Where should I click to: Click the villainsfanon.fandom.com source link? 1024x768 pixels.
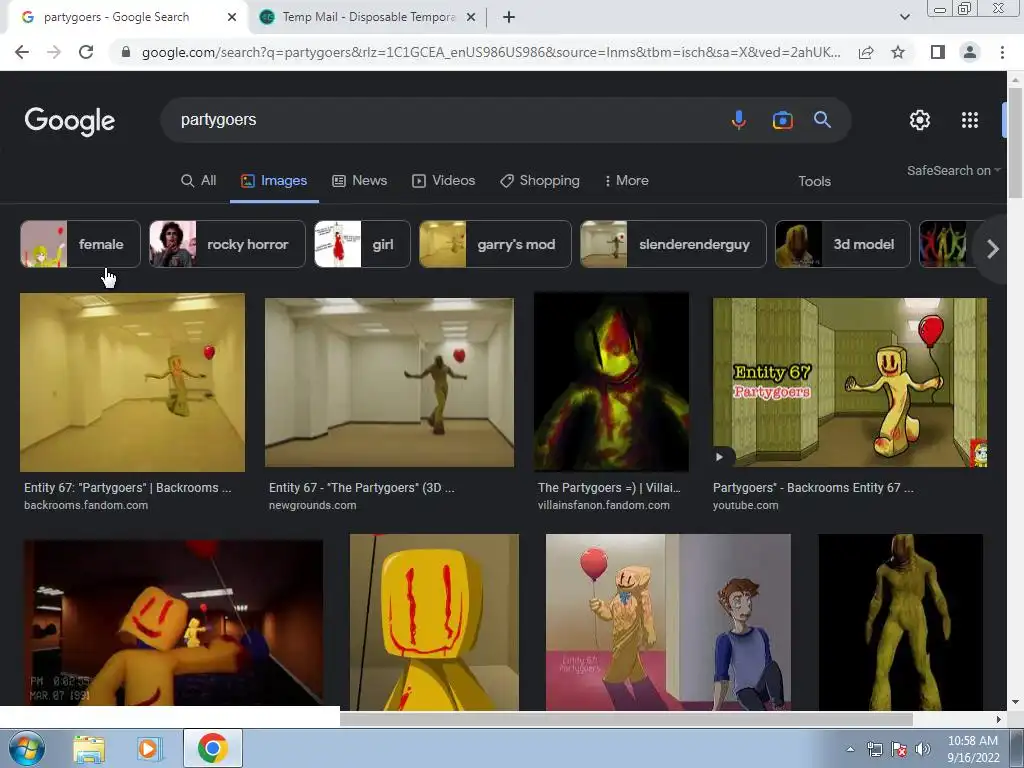tap(603, 505)
